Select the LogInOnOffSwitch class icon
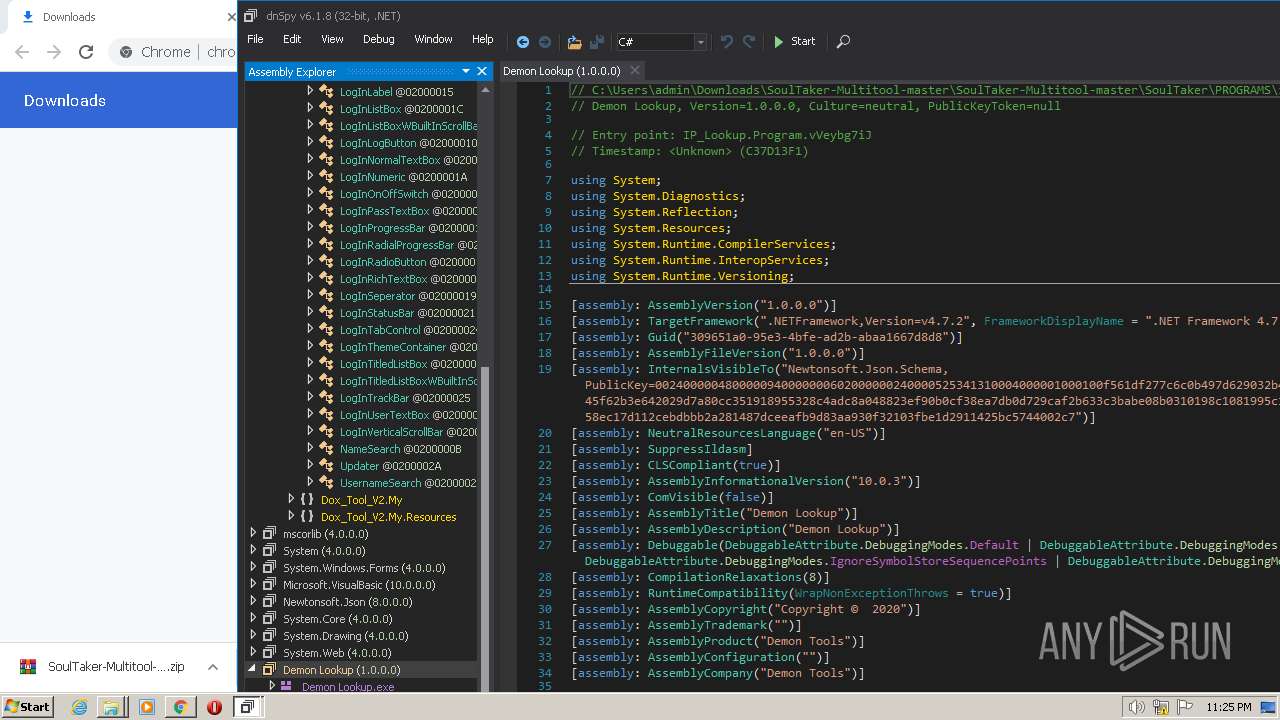1280x720 pixels. 326,193
